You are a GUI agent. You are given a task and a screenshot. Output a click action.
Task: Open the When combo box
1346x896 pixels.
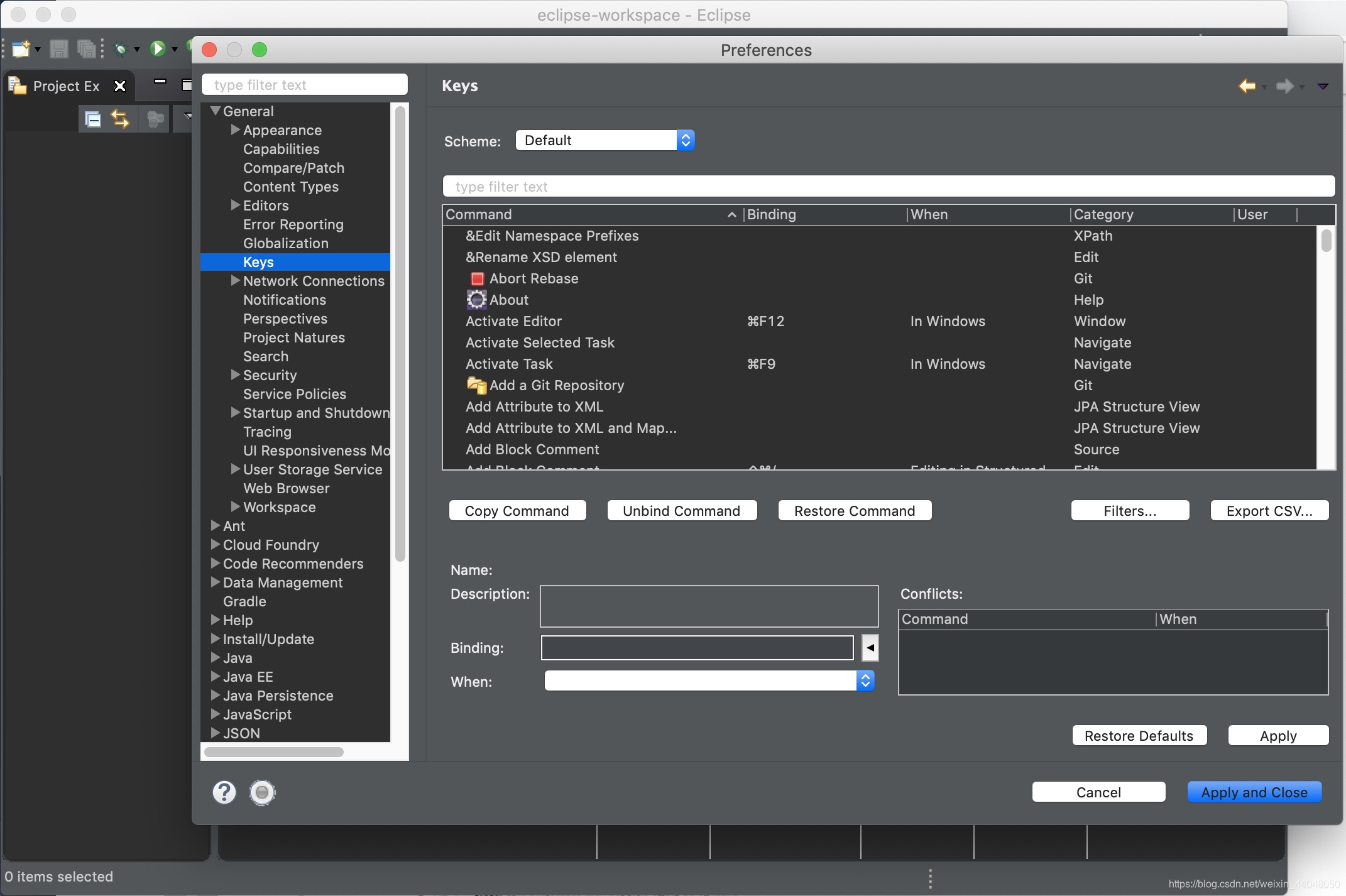(x=709, y=680)
